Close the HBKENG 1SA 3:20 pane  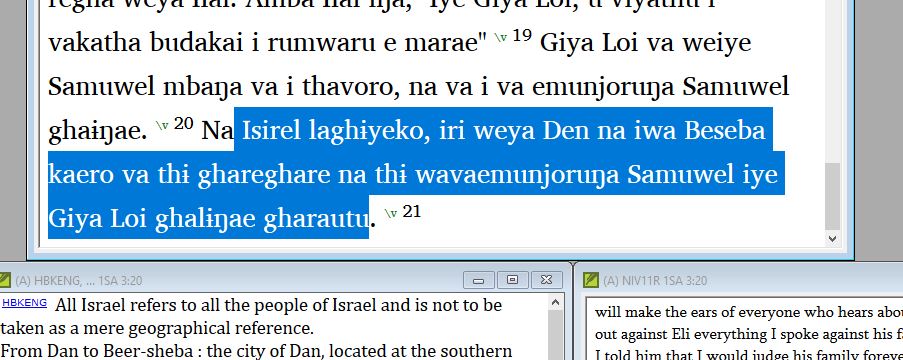pos(546,281)
